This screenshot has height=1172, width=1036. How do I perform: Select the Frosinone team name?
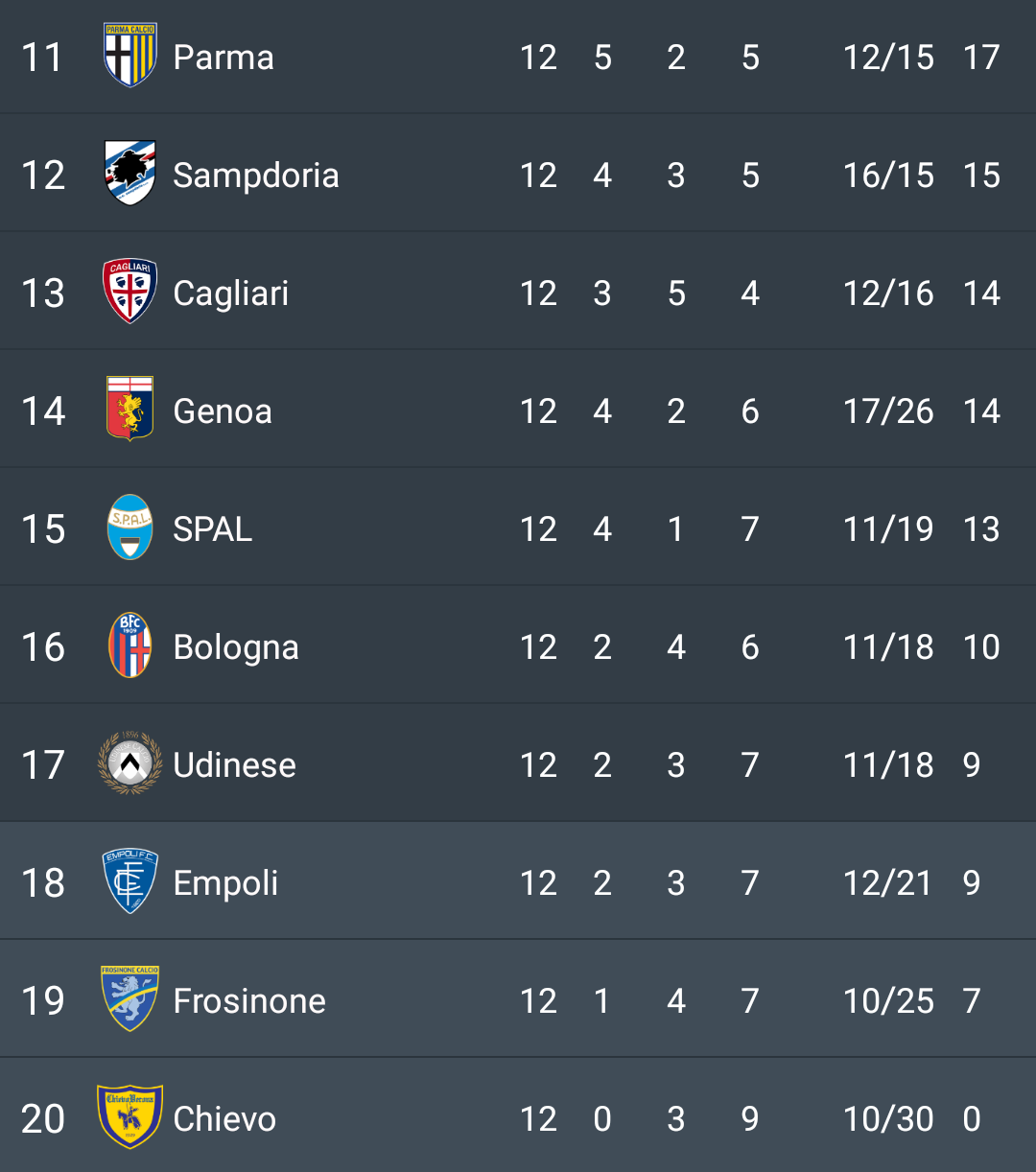click(x=249, y=1001)
